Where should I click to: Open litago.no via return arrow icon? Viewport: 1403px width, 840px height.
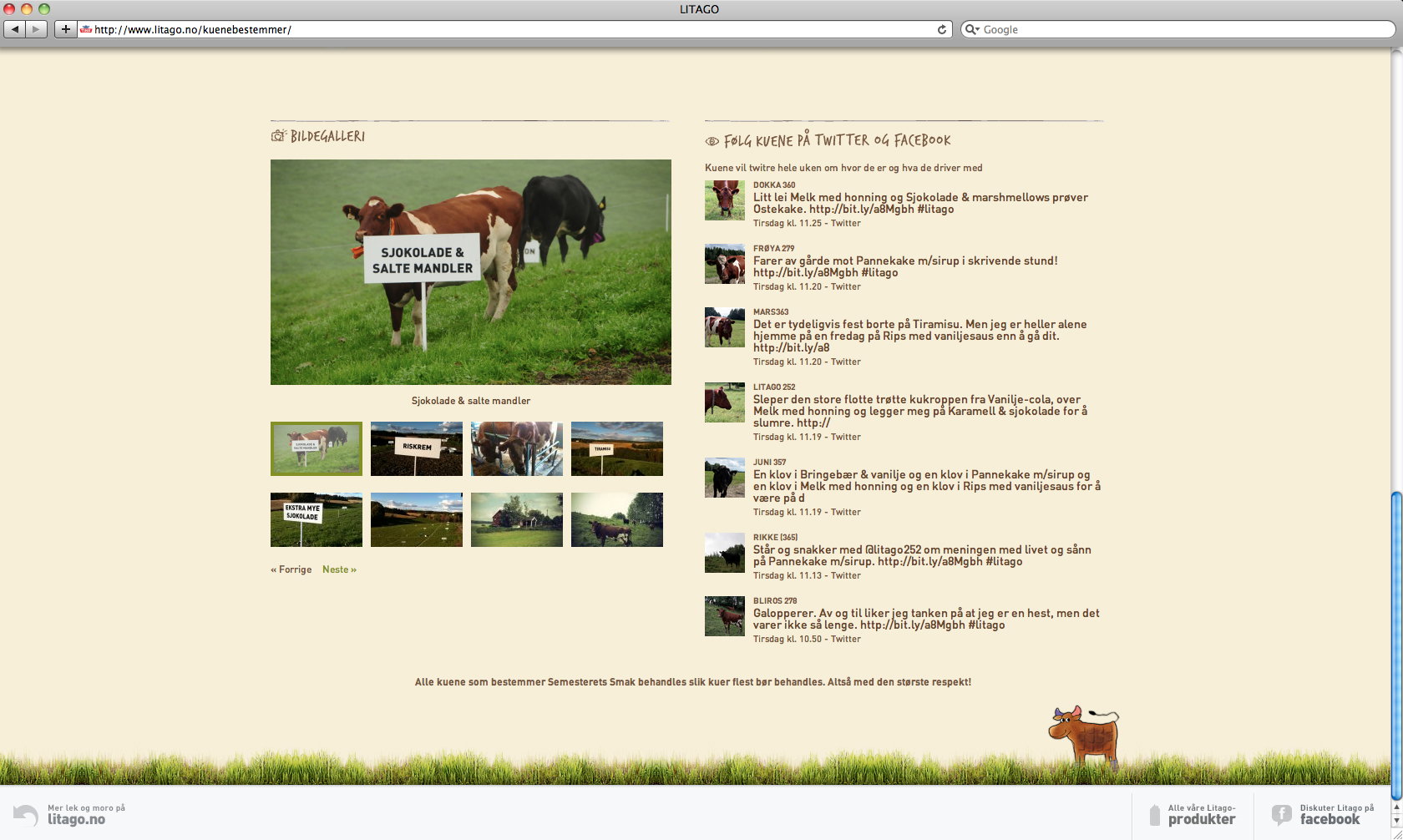coord(26,814)
